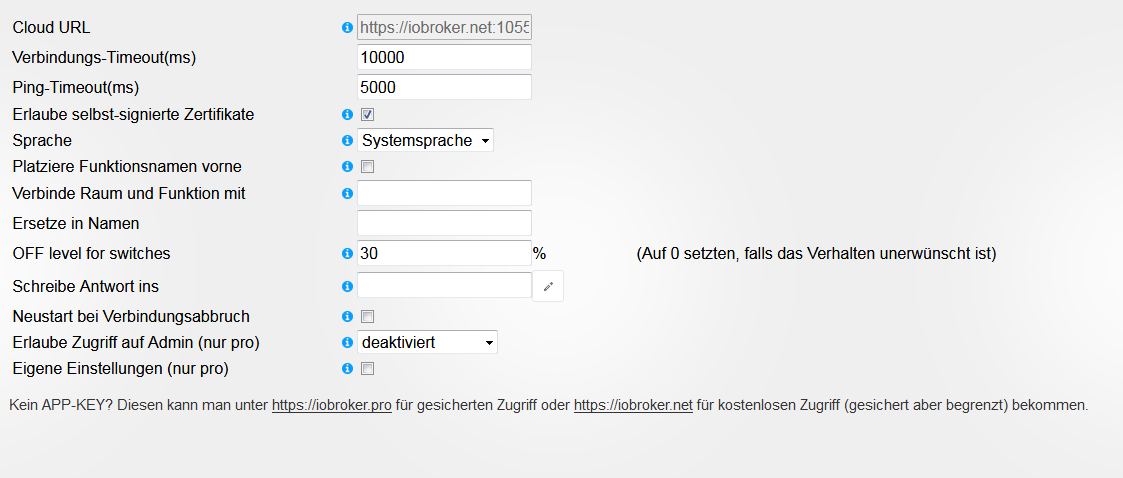Click the Ping-Timeout input field
The width and height of the screenshot is (1123, 478).
point(444,88)
